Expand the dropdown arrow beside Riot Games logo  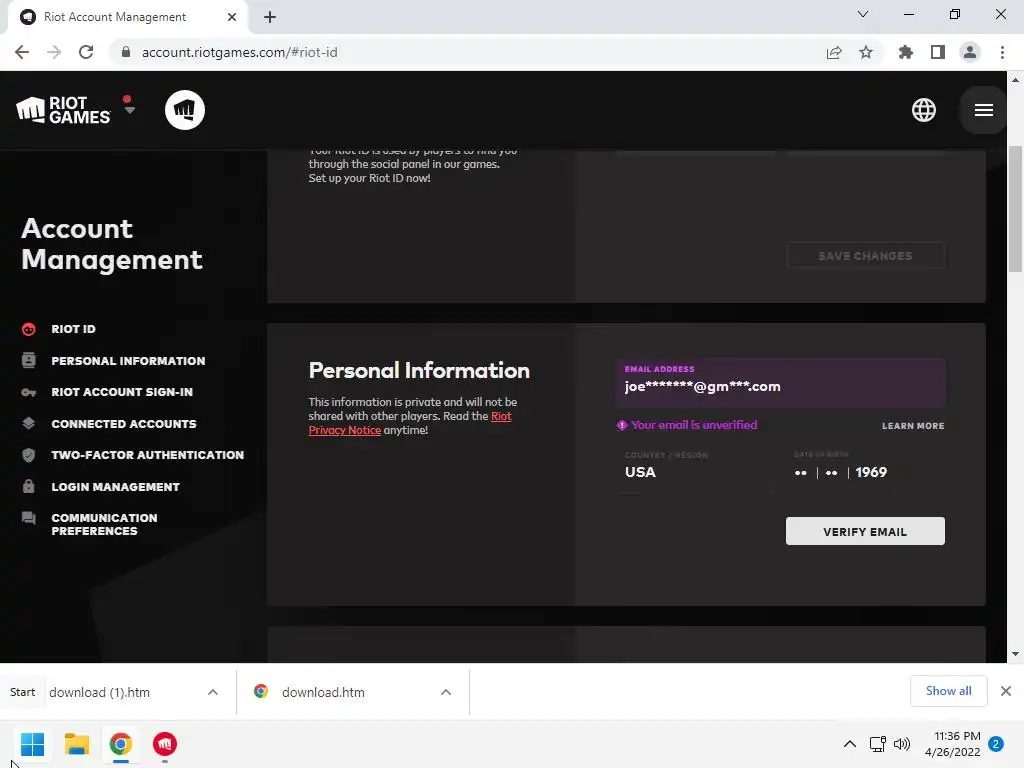(x=129, y=109)
